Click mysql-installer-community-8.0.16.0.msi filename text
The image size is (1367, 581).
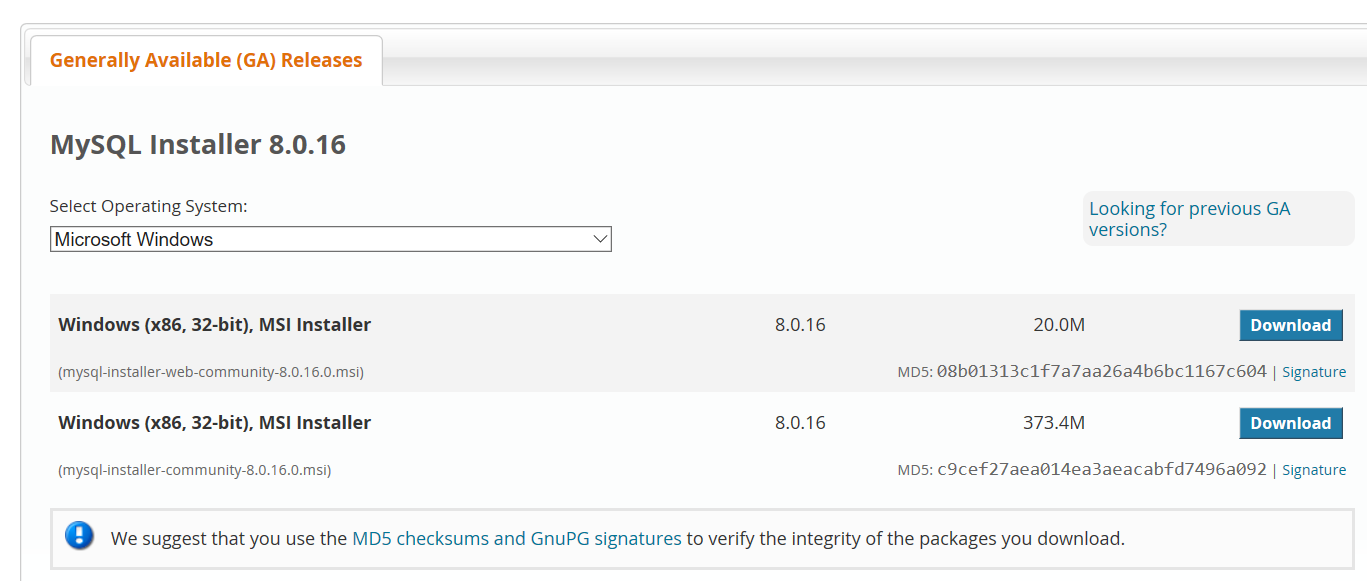(195, 470)
